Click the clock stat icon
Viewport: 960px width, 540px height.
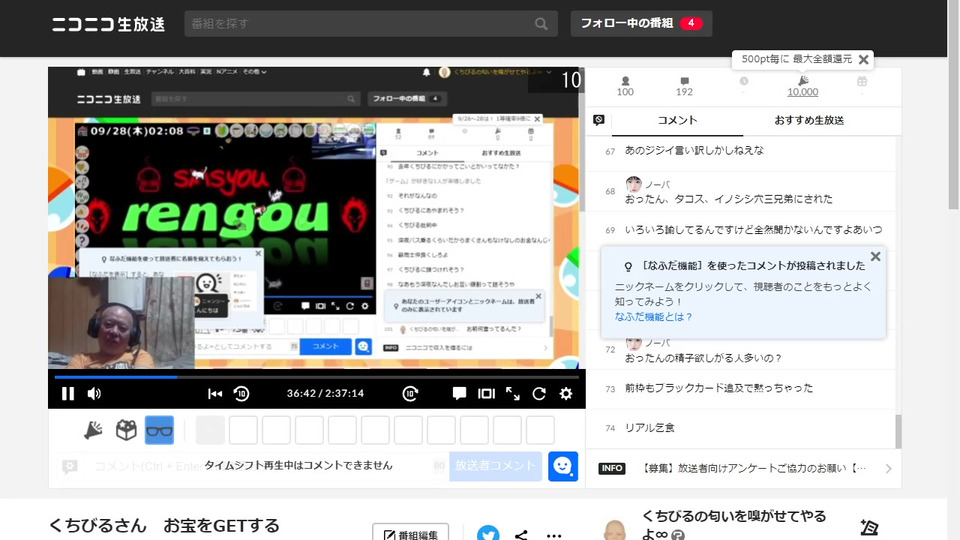click(x=744, y=81)
